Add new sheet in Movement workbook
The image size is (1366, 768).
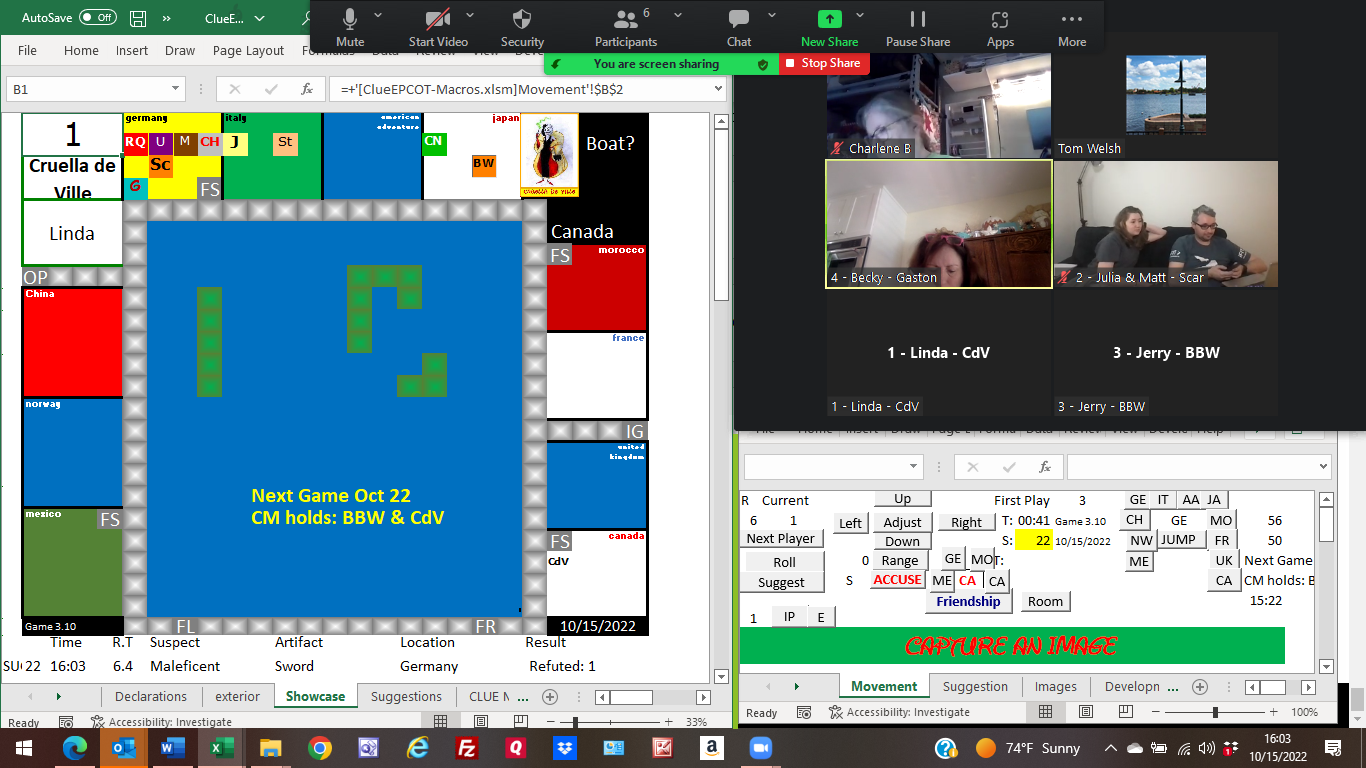(1200, 686)
